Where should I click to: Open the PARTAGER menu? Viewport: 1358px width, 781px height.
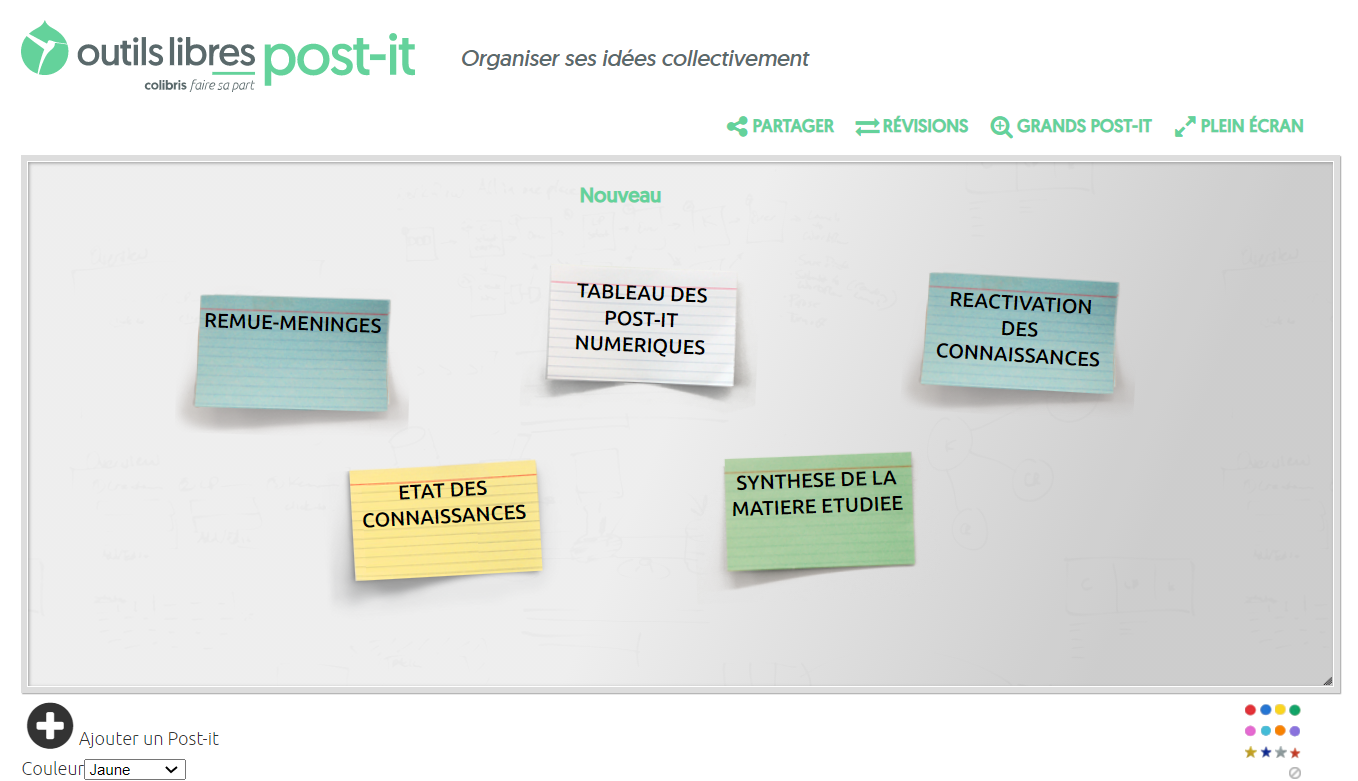point(790,126)
